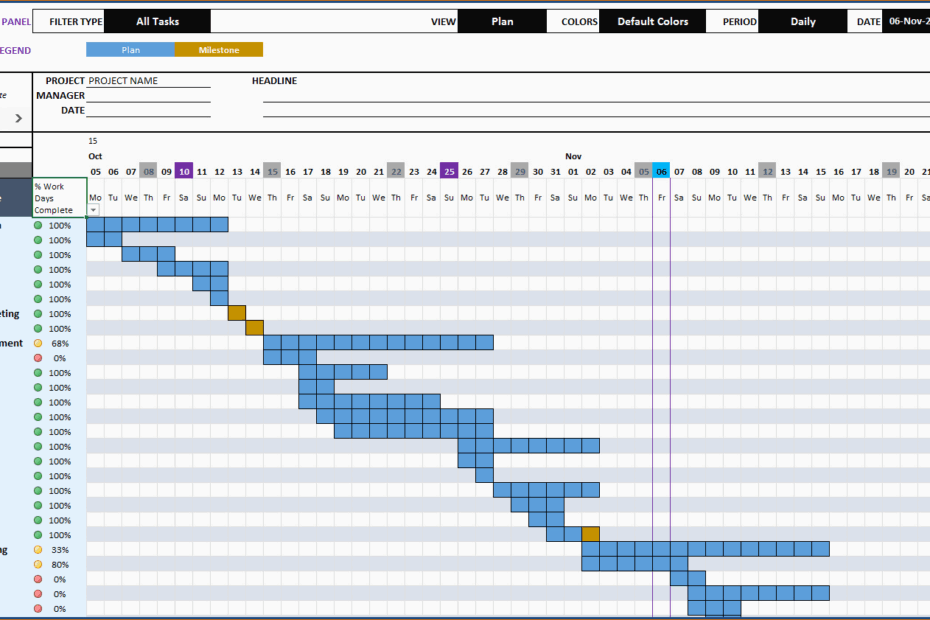
Task: Click the gold milestone marker near the today line
Action: (590, 534)
